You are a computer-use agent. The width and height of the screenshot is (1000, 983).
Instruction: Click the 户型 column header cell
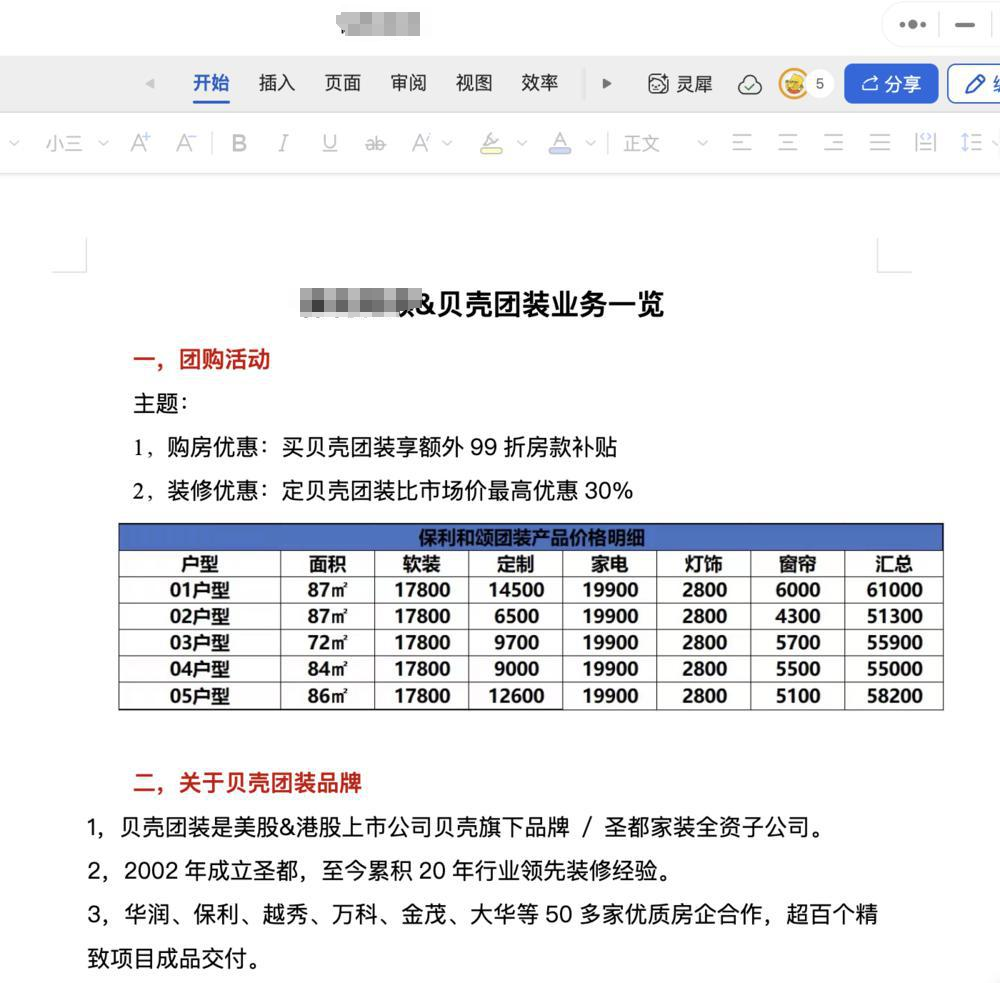point(200,564)
